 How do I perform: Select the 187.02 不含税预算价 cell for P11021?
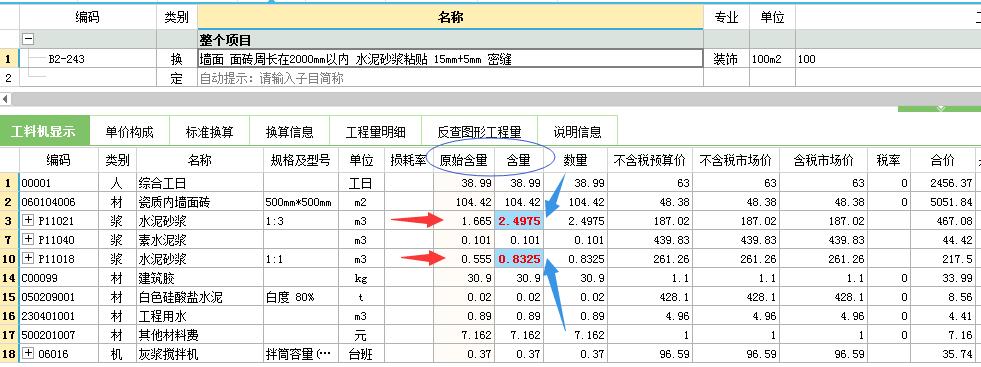pyautogui.click(x=649, y=221)
